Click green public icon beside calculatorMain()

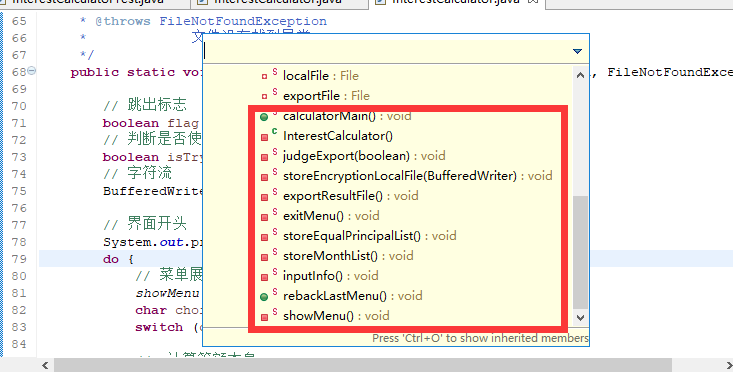pyautogui.click(x=264, y=117)
